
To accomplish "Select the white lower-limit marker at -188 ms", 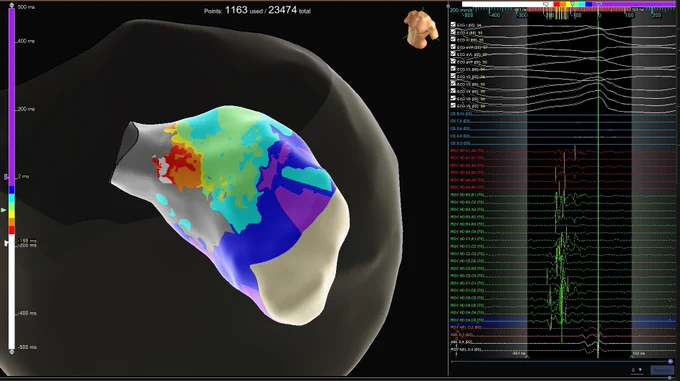I will [6, 243].
